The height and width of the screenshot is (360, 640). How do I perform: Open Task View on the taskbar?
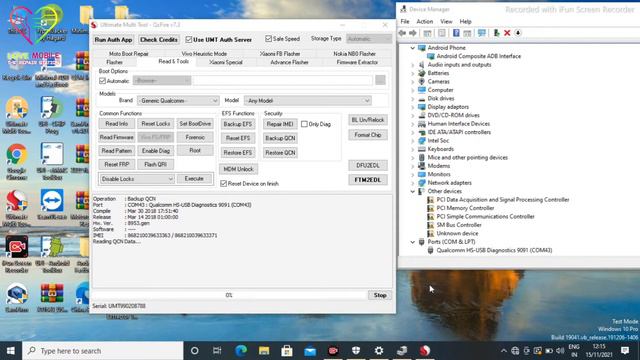[217, 351]
